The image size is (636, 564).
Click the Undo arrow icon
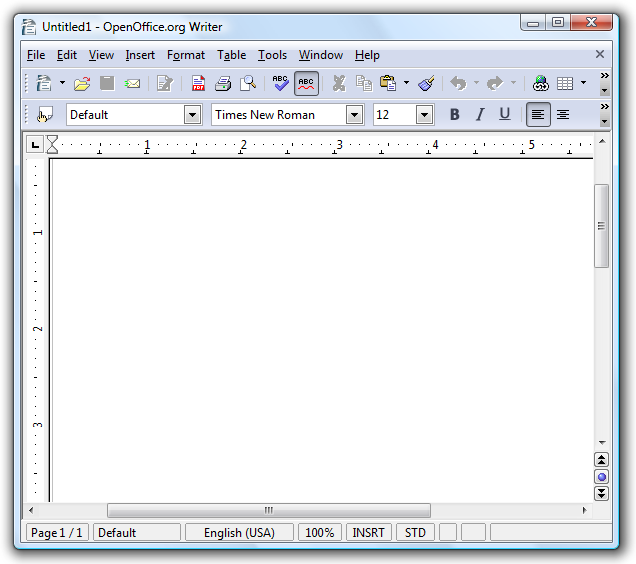point(458,83)
